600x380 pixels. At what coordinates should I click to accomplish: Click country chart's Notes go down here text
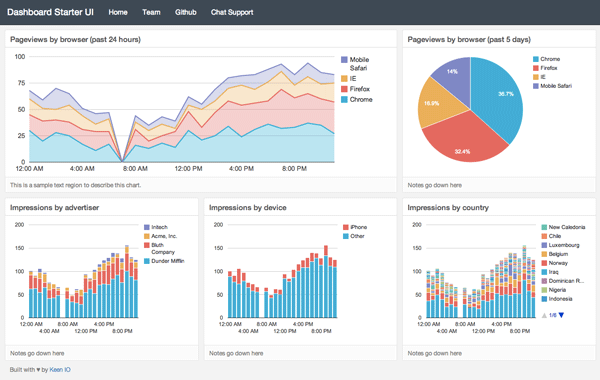pos(435,353)
